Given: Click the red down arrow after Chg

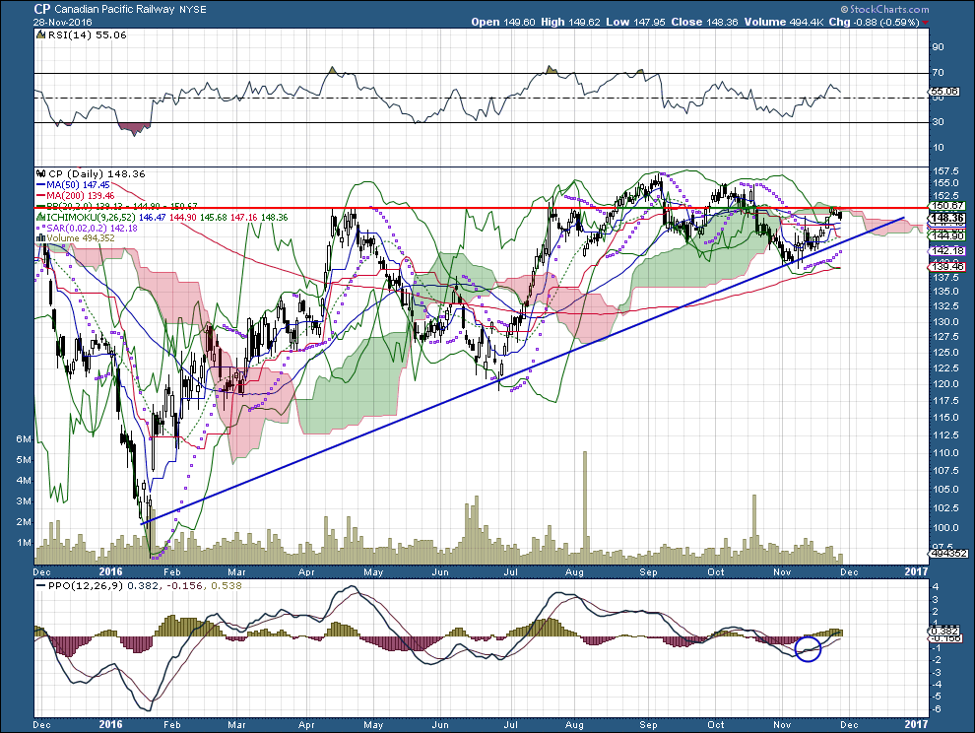Looking at the screenshot, I should 926,22.
